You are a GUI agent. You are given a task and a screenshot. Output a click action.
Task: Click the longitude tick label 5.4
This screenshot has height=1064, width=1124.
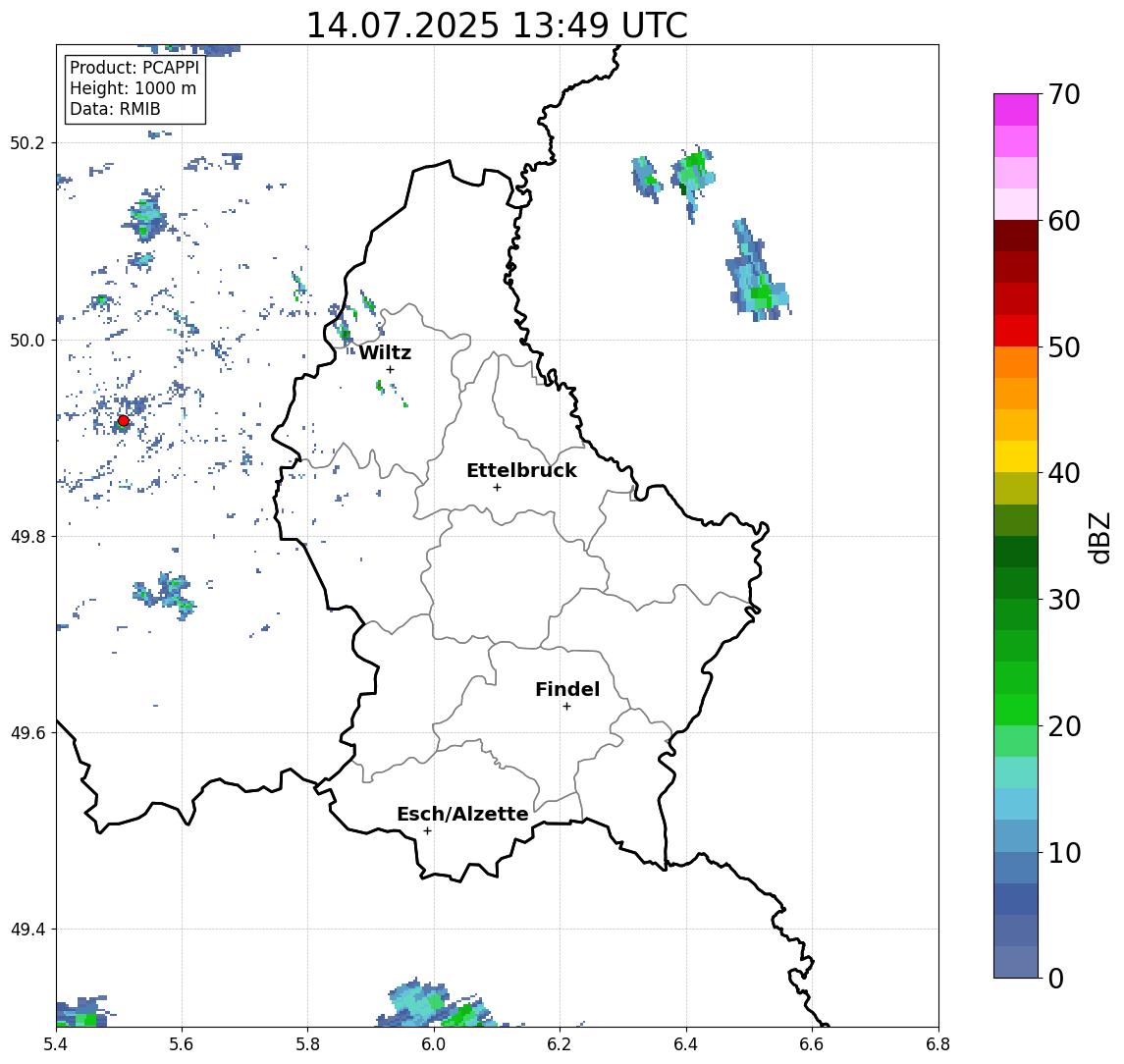tap(56, 1044)
